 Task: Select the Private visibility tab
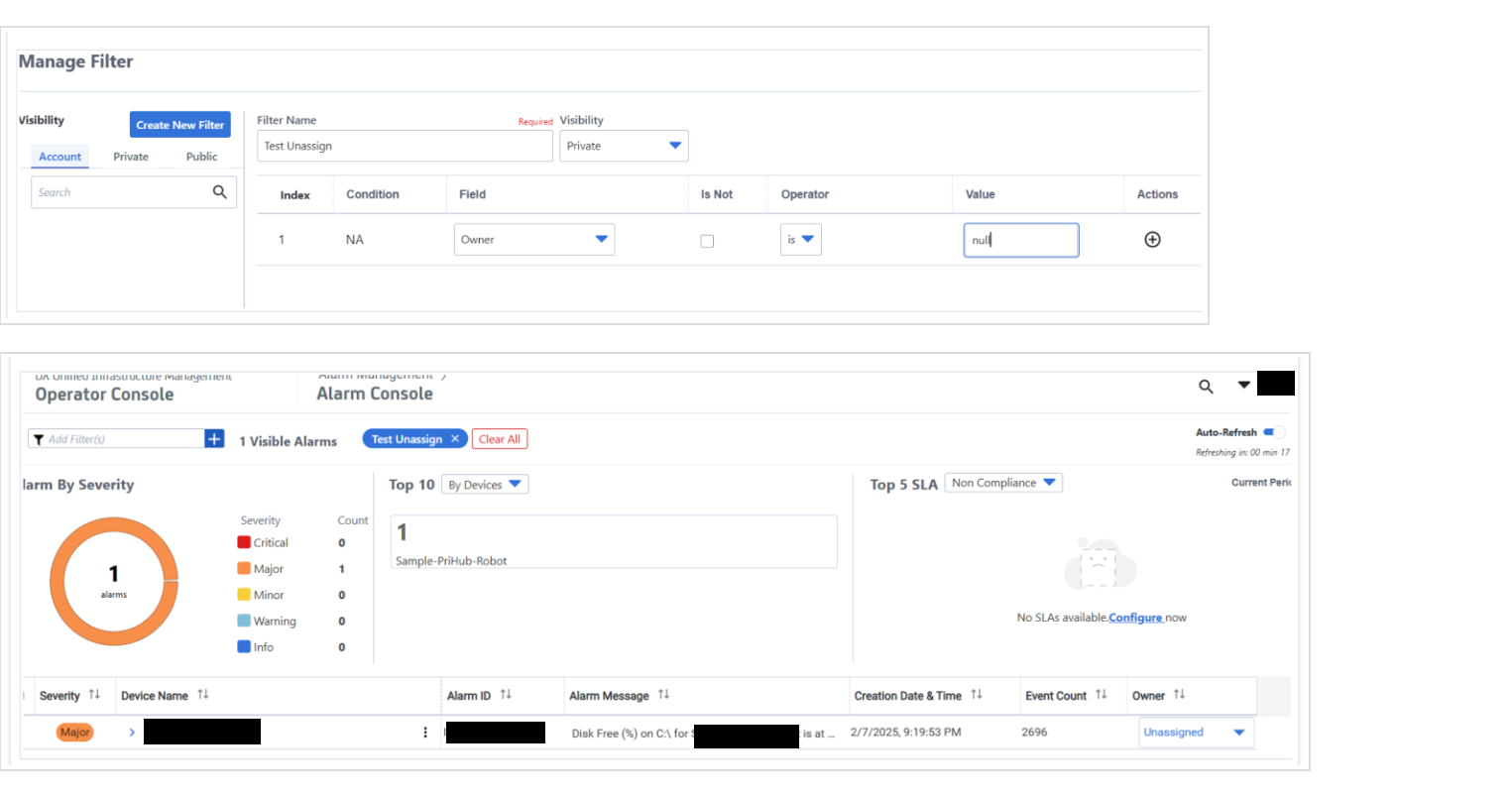point(131,157)
